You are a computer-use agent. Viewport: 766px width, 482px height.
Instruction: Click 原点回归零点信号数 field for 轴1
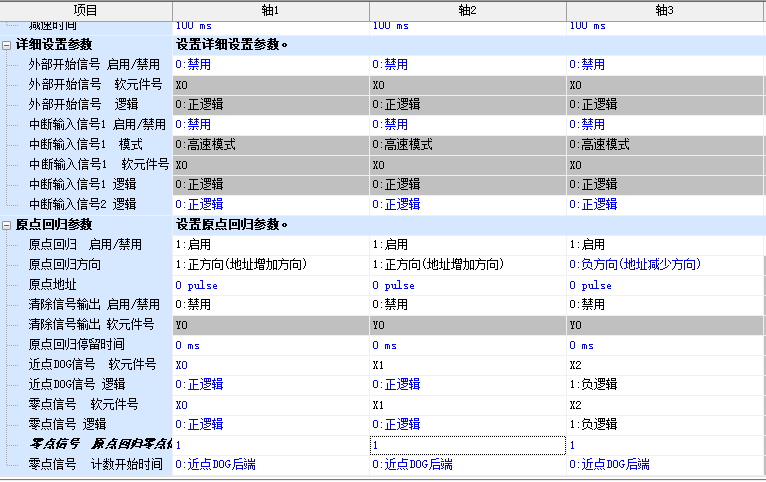click(x=271, y=445)
